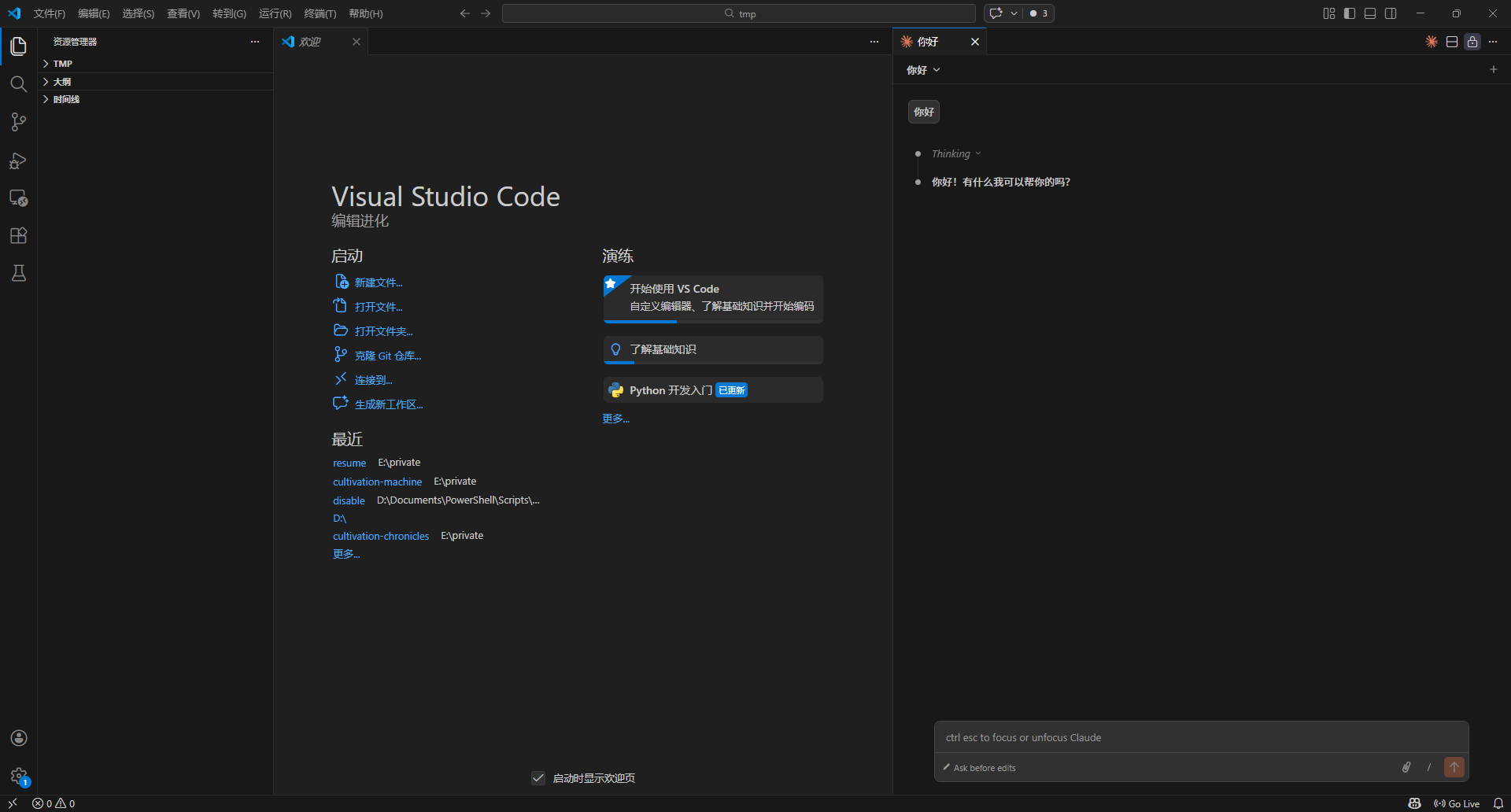Click the command center search box tmp
1511x812 pixels.
(738, 13)
